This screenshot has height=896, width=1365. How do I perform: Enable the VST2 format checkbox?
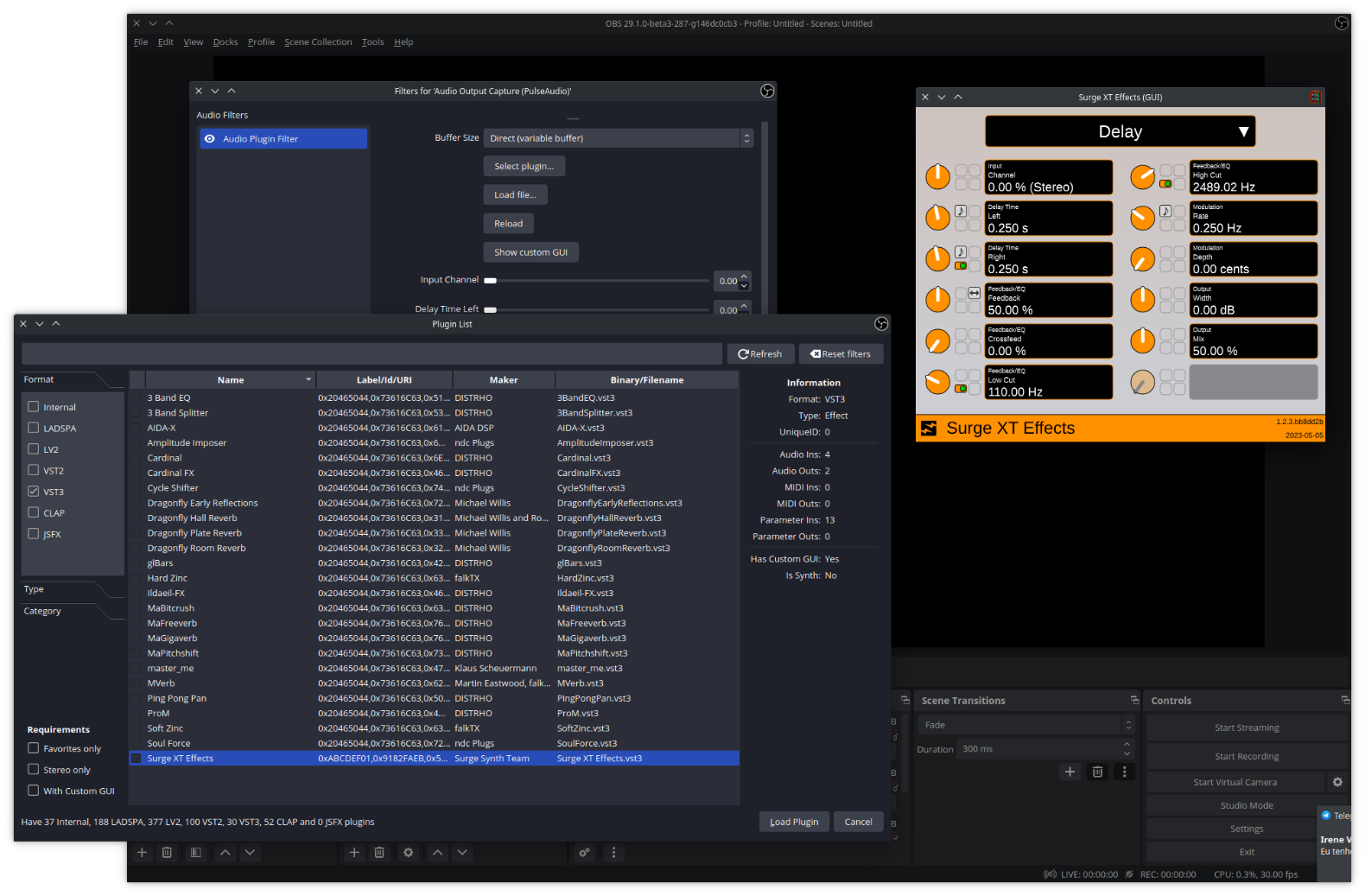click(34, 470)
